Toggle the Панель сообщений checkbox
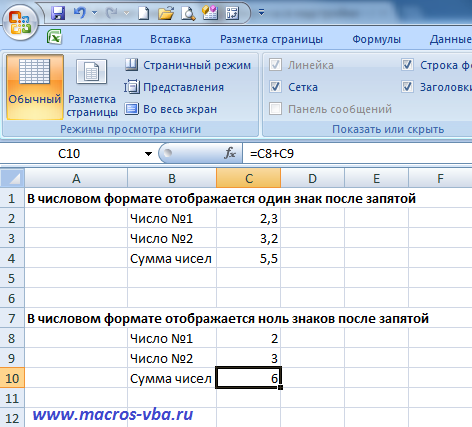Screen dimensions: 472x427 (x=275, y=109)
